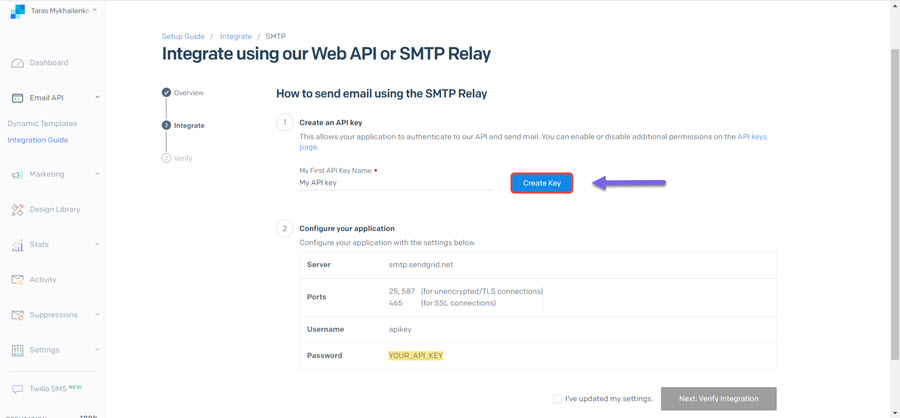Expand the account dropdown next to Taras Mykhailenko

click(94, 10)
